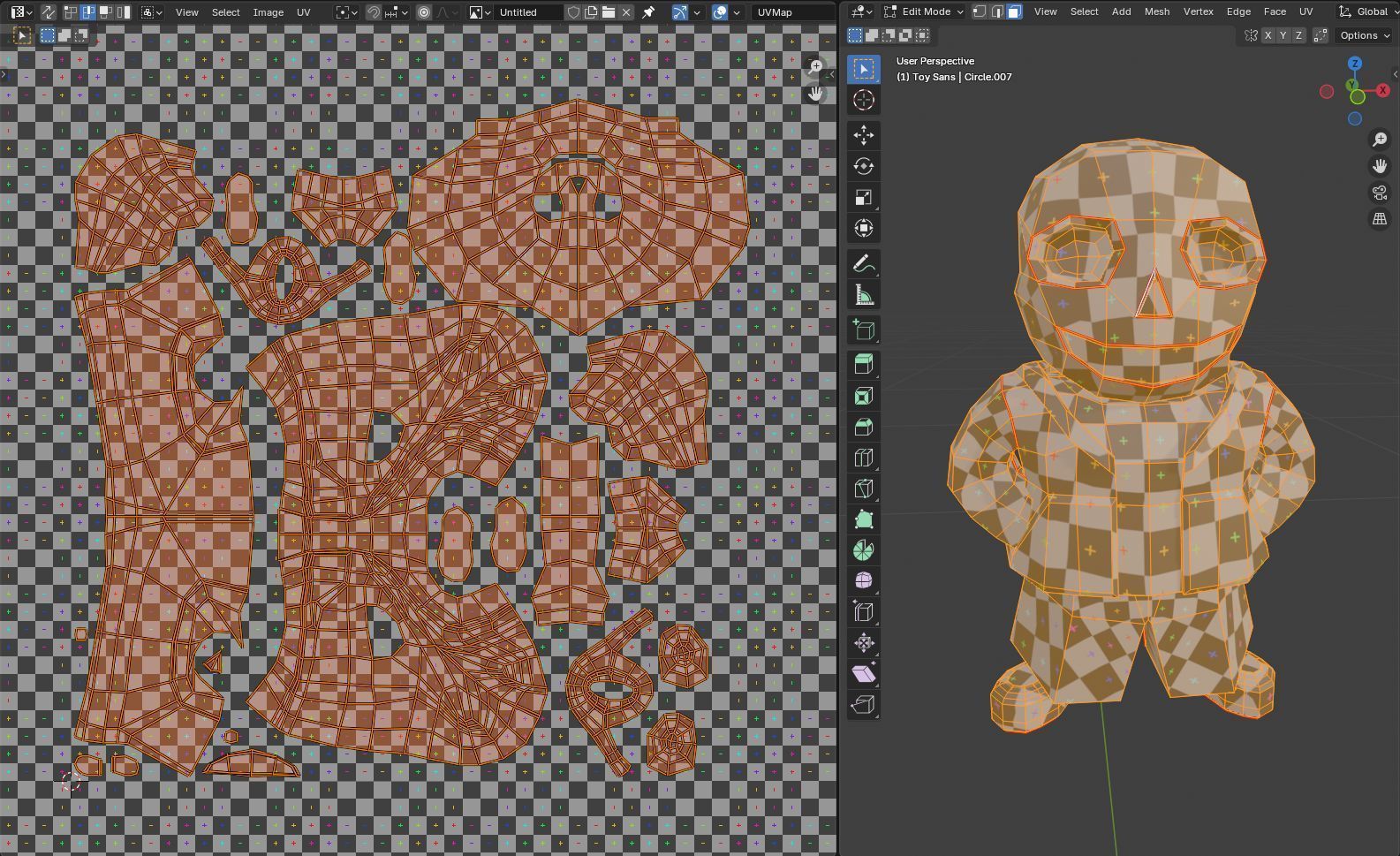Screen dimensions: 1400x856
Task: Click the 3D viewport pan hand gizmo
Action: click(1379, 166)
